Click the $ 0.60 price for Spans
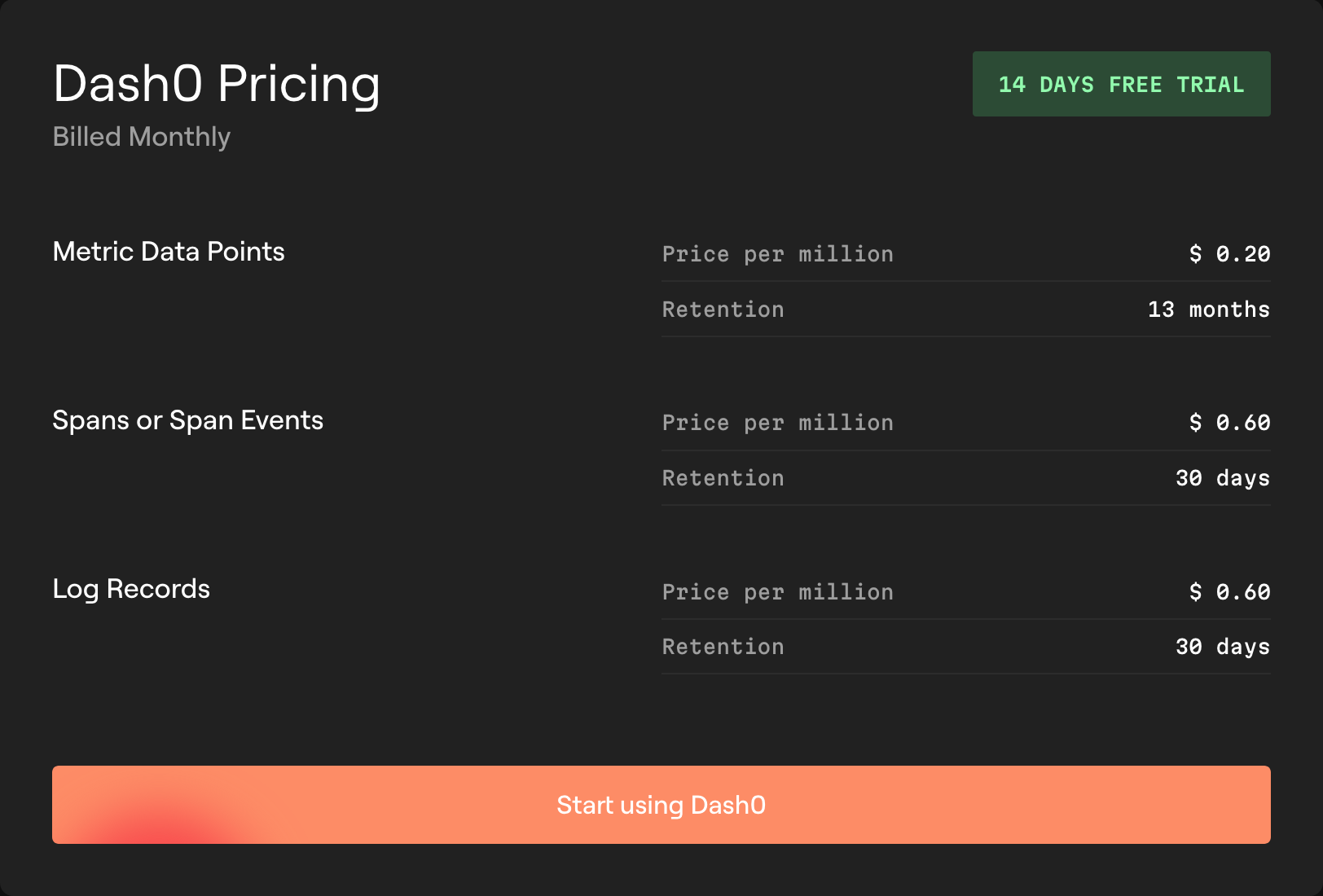This screenshot has width=1323, height=896. (x=1228, y=423)
